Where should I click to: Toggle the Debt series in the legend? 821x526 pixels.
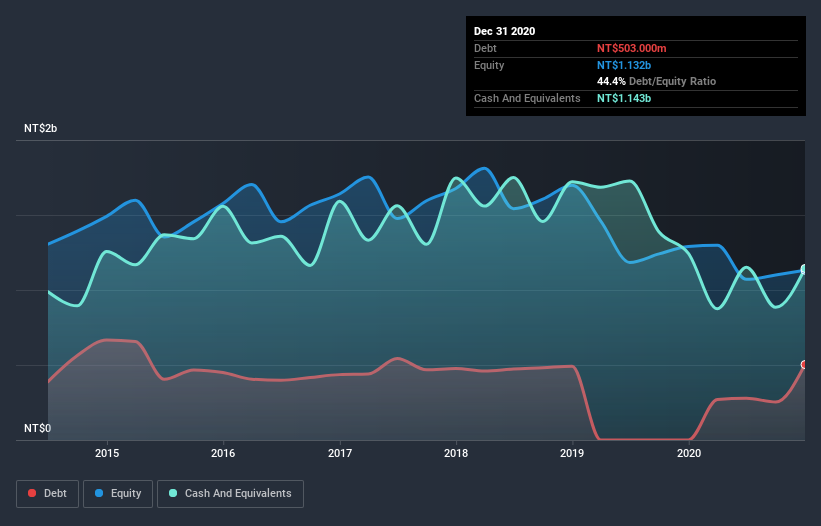48,494
